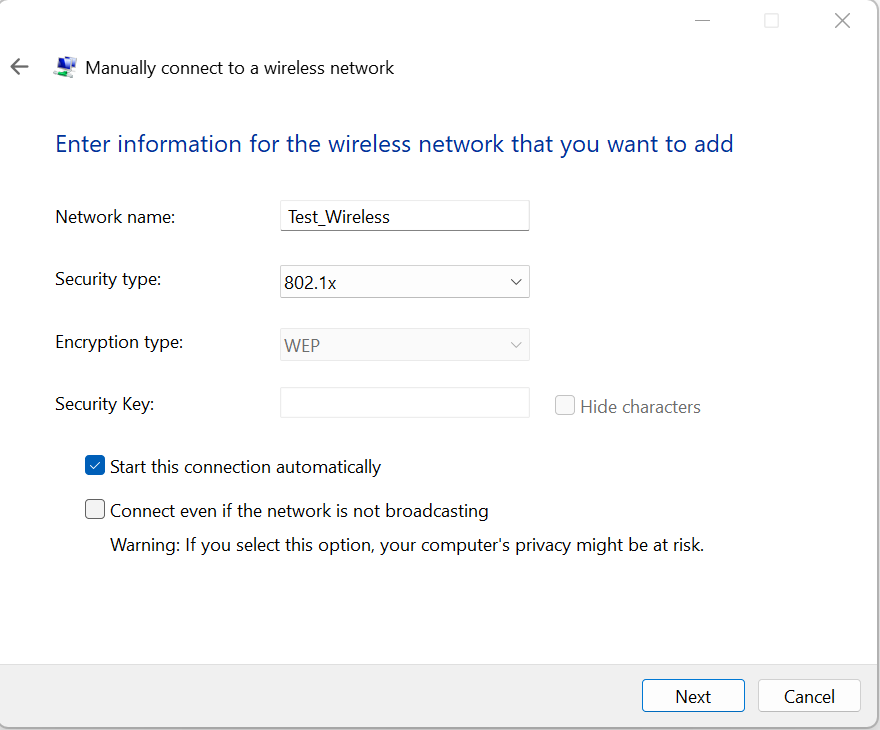Screen dimensions: 880x730
Task: Go back using the left arrow icon
Action: (x=19, y=67)
